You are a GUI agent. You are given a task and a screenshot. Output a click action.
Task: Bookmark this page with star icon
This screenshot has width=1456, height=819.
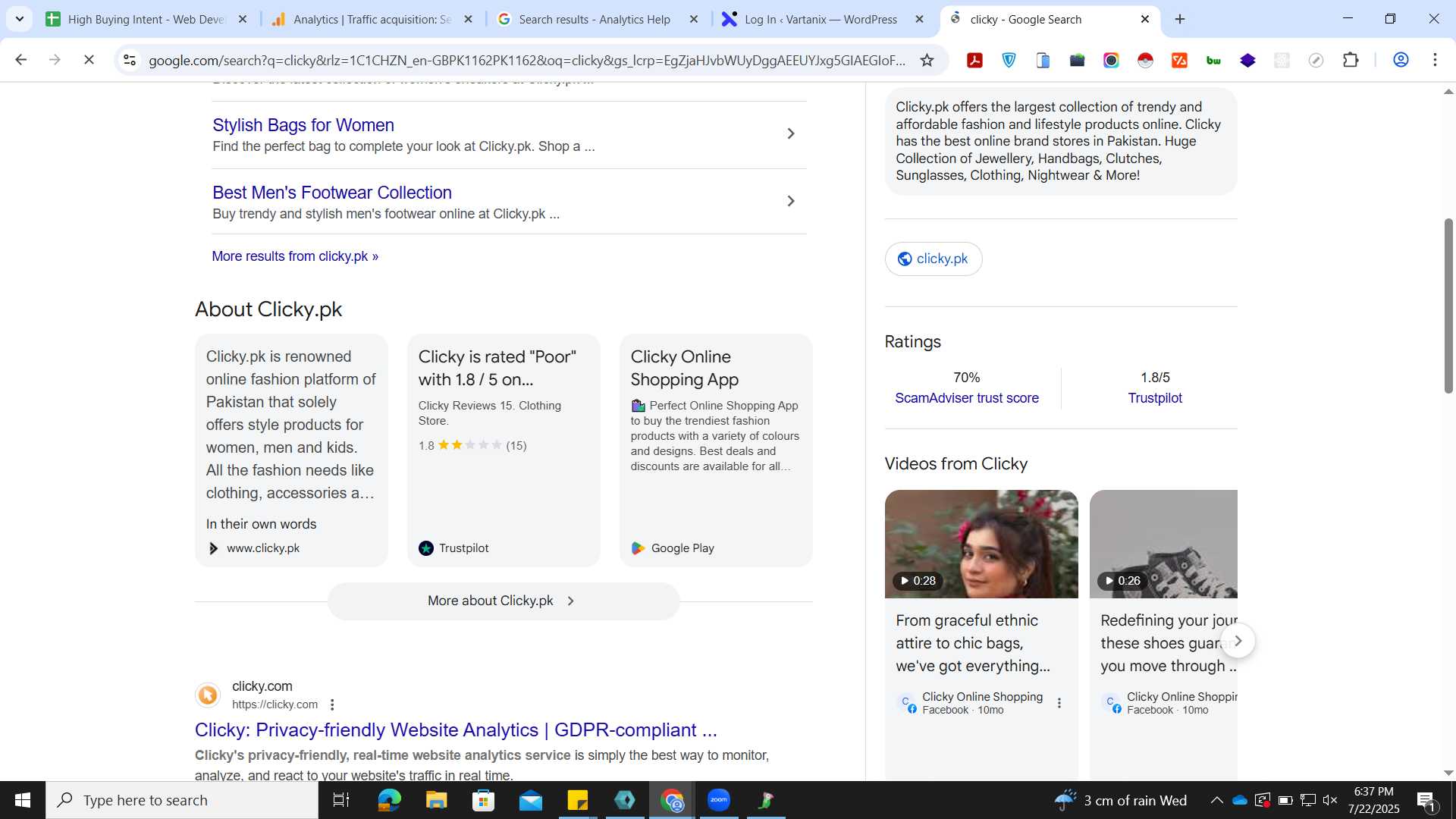click(x=927, y=60)
